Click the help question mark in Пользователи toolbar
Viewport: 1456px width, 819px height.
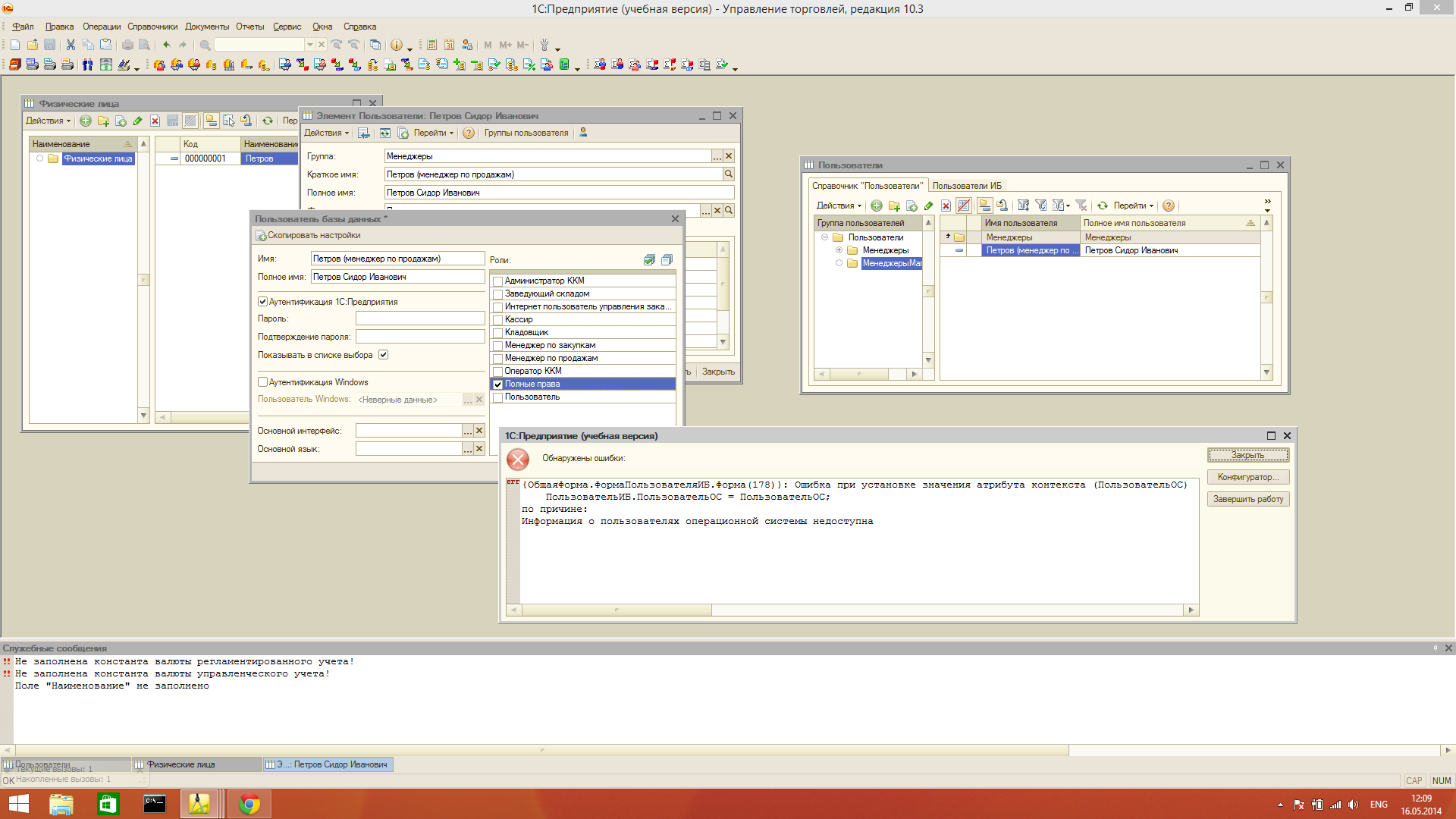click(x=1169, y=206)
